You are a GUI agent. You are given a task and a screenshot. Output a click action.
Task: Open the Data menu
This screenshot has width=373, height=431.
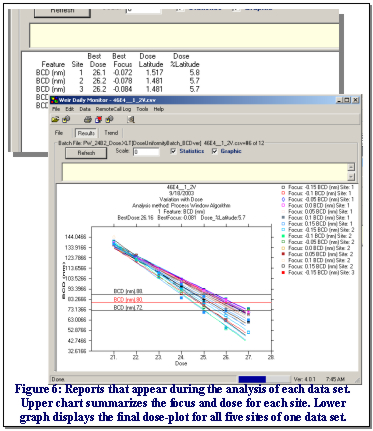tap(85, 109)
